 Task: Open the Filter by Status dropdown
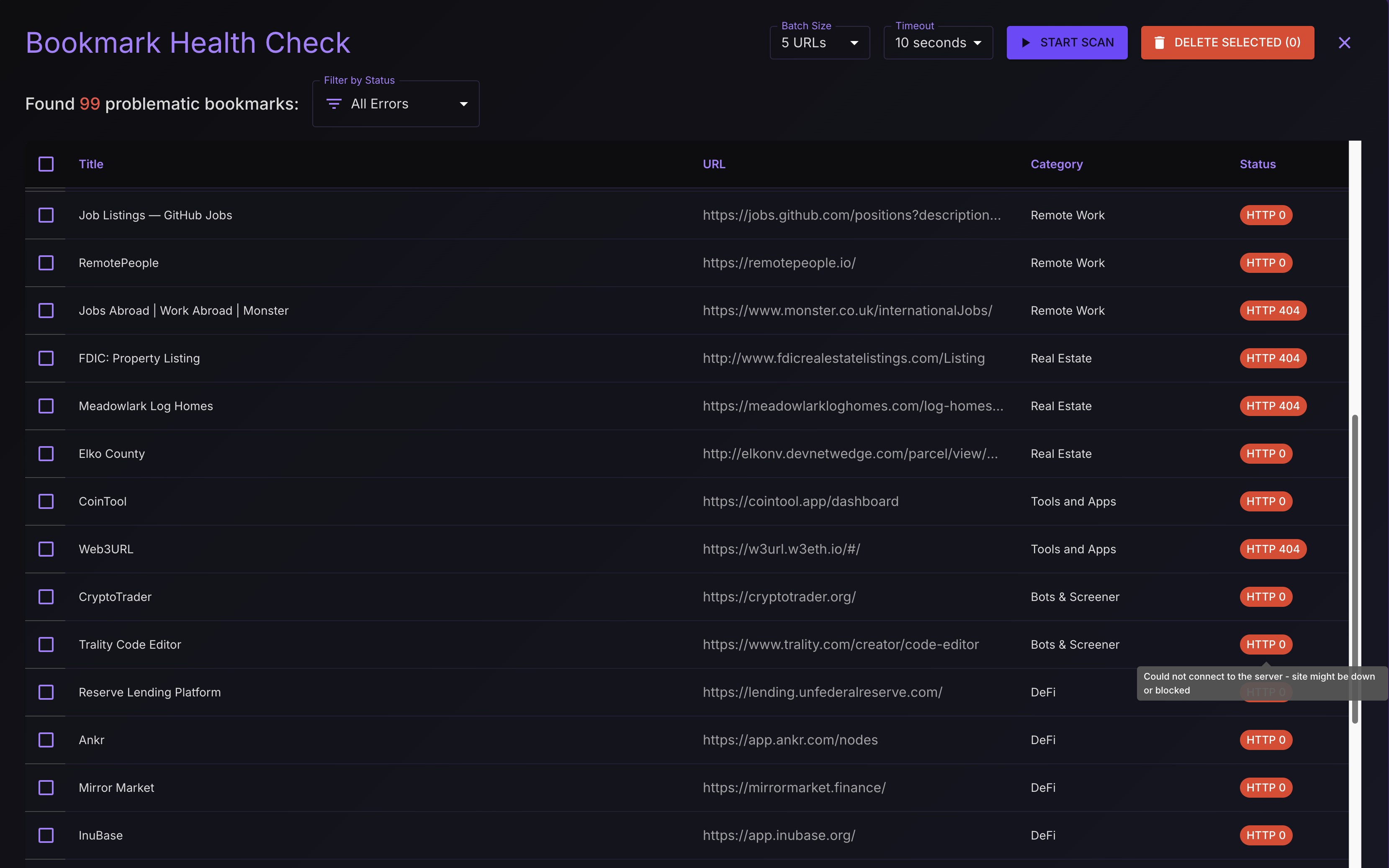(x=396, y=104)
